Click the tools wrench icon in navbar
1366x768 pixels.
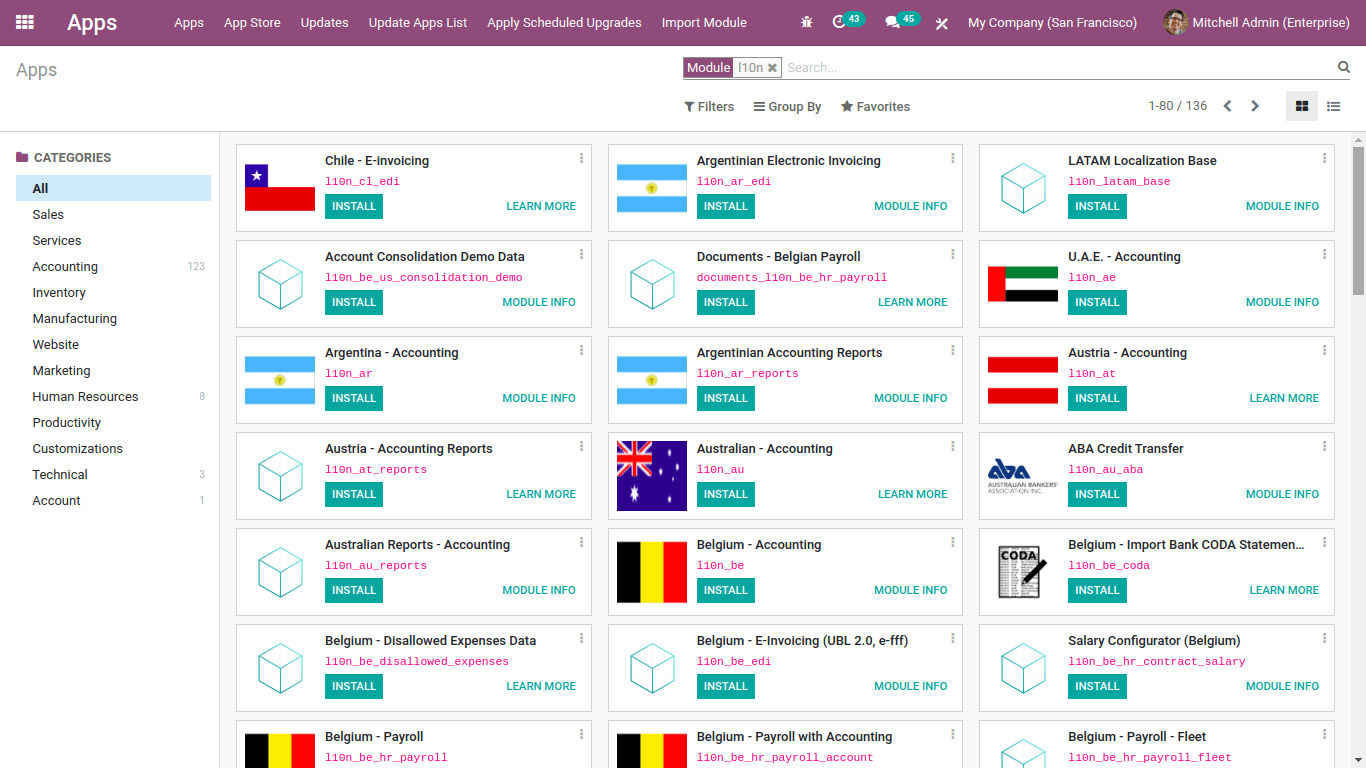pos(942,23)
